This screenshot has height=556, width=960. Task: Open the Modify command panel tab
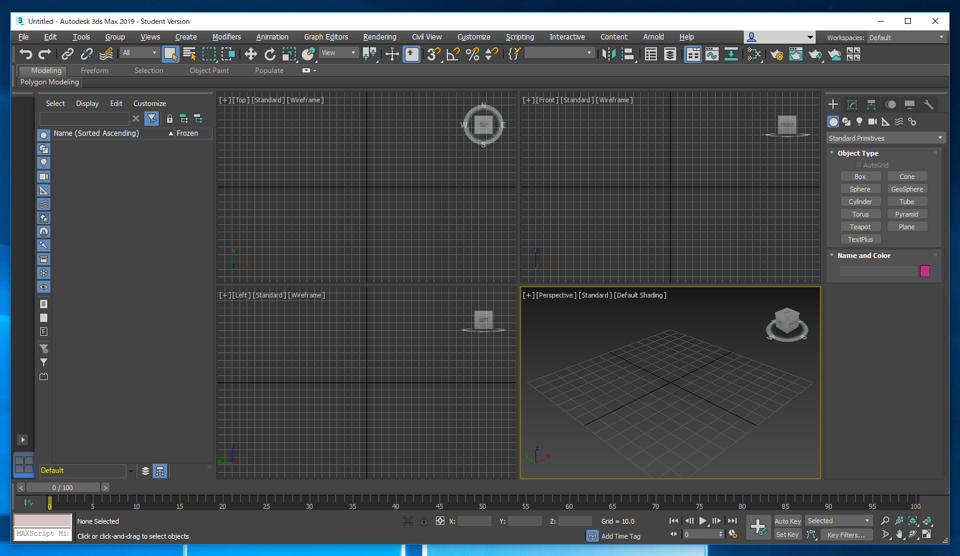click(852, 105)
